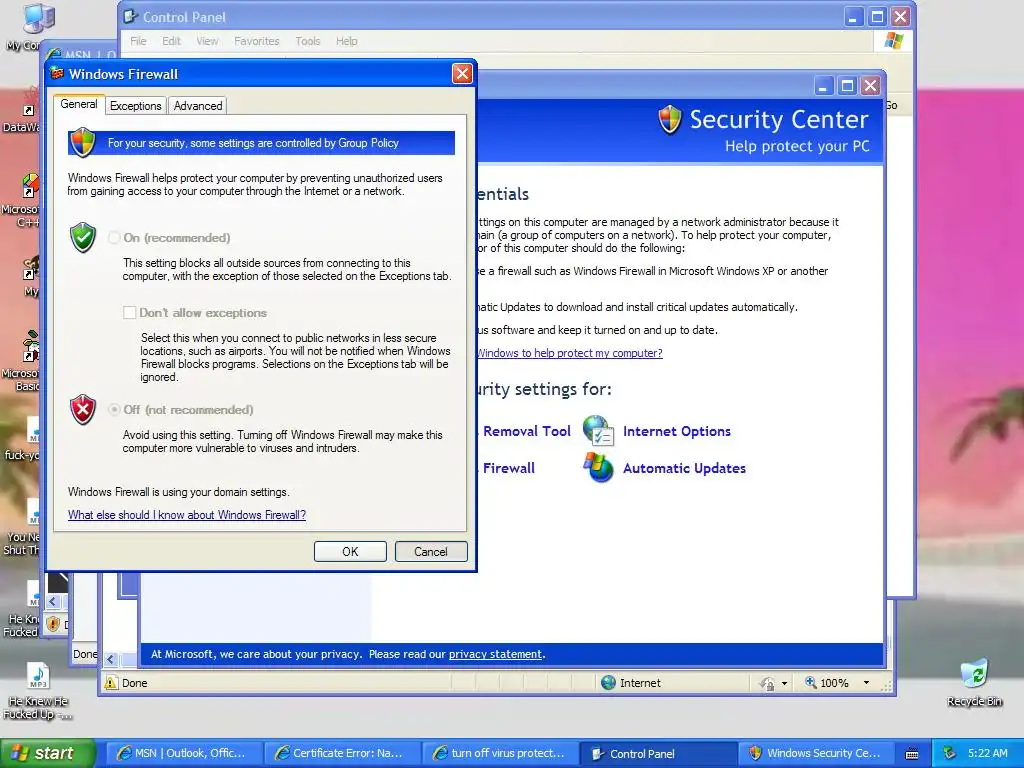Click the keyboard icon in the taskbar

tap(912, 754)
